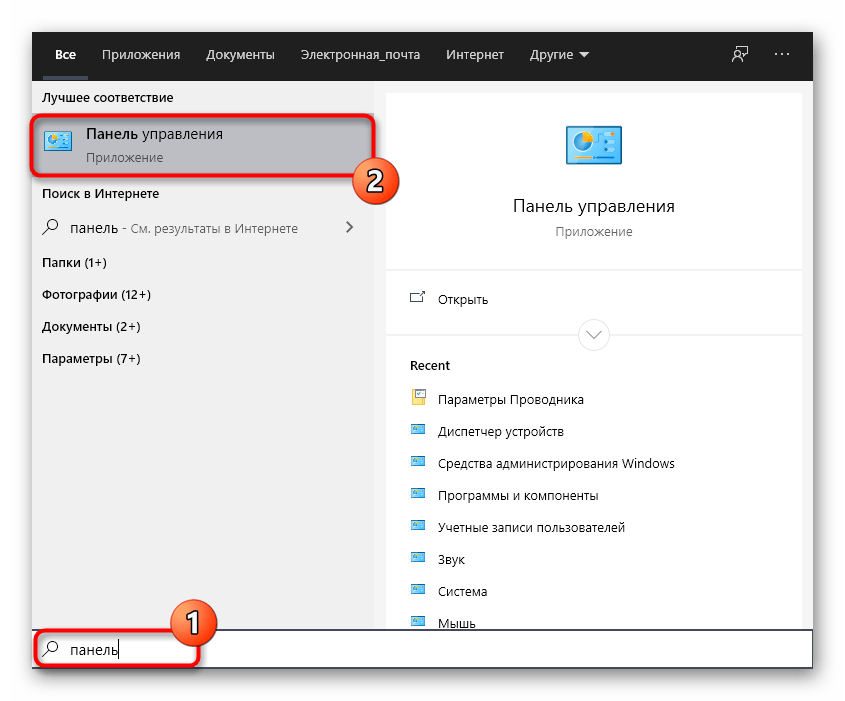The image size is (845, 701).
Task: Switch to the Приложения tab
Action: (x=141, y=55)
